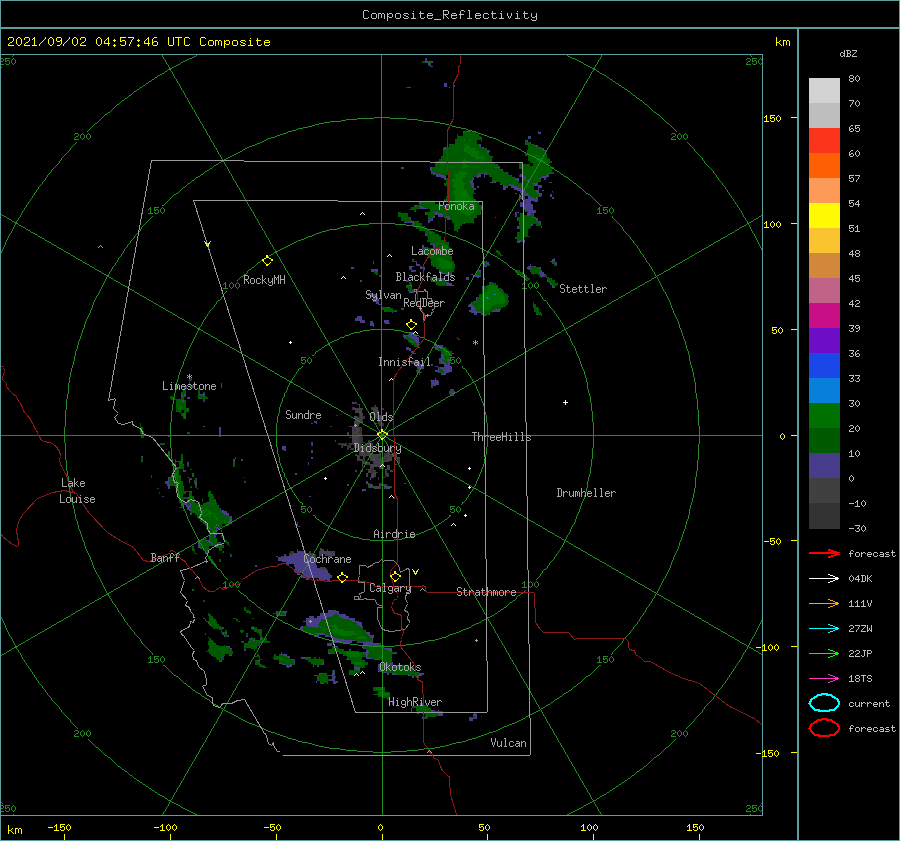Click the Sylvan label

point(383,295)
